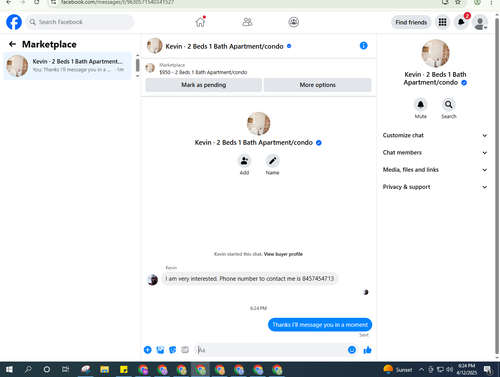The width and height of the screenshot is (500, 377).
Task: Click the Sunset weather widget in taskbar
Action: tap(398, 369)
